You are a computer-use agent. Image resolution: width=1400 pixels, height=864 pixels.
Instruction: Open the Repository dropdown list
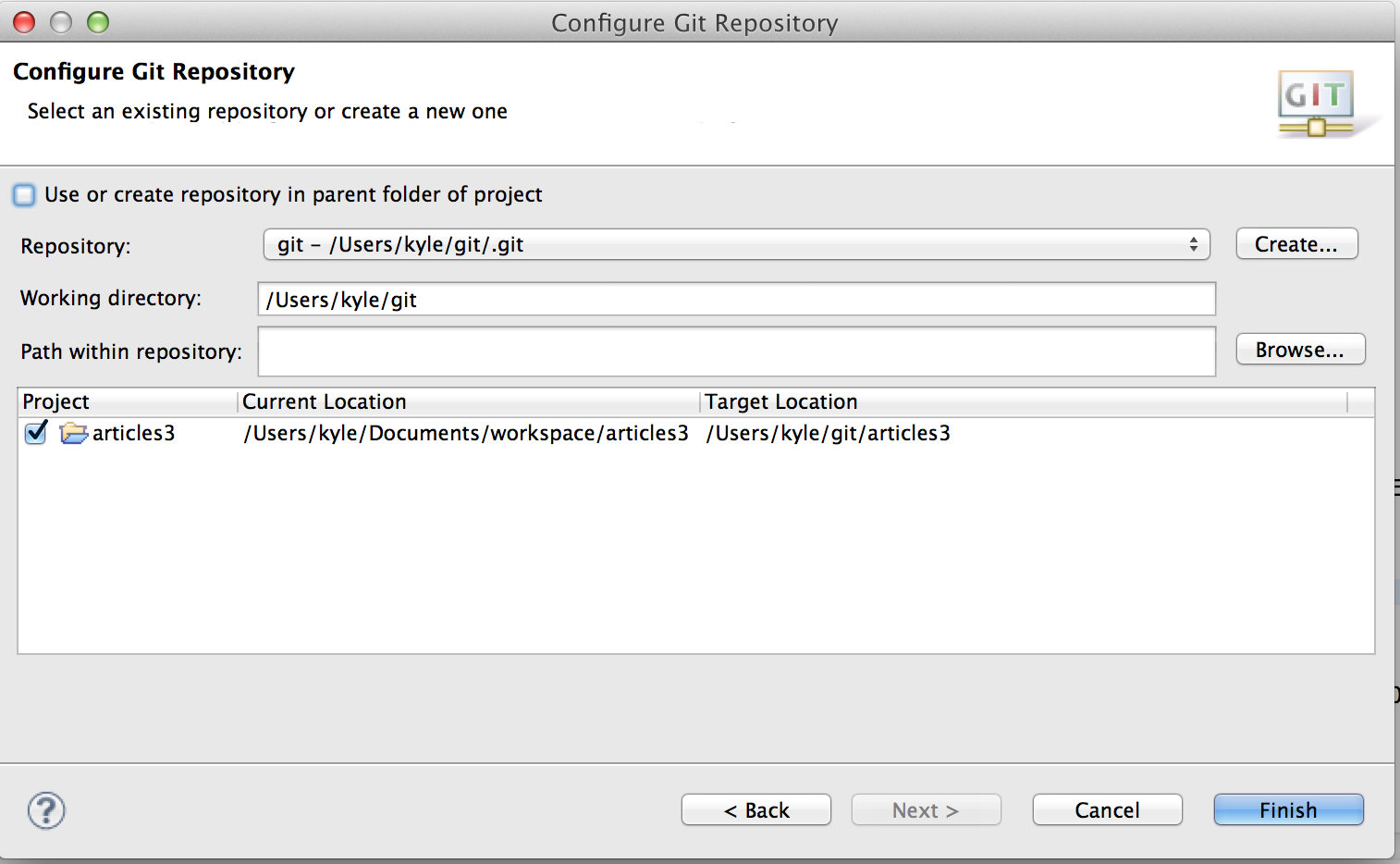(735, 244)
